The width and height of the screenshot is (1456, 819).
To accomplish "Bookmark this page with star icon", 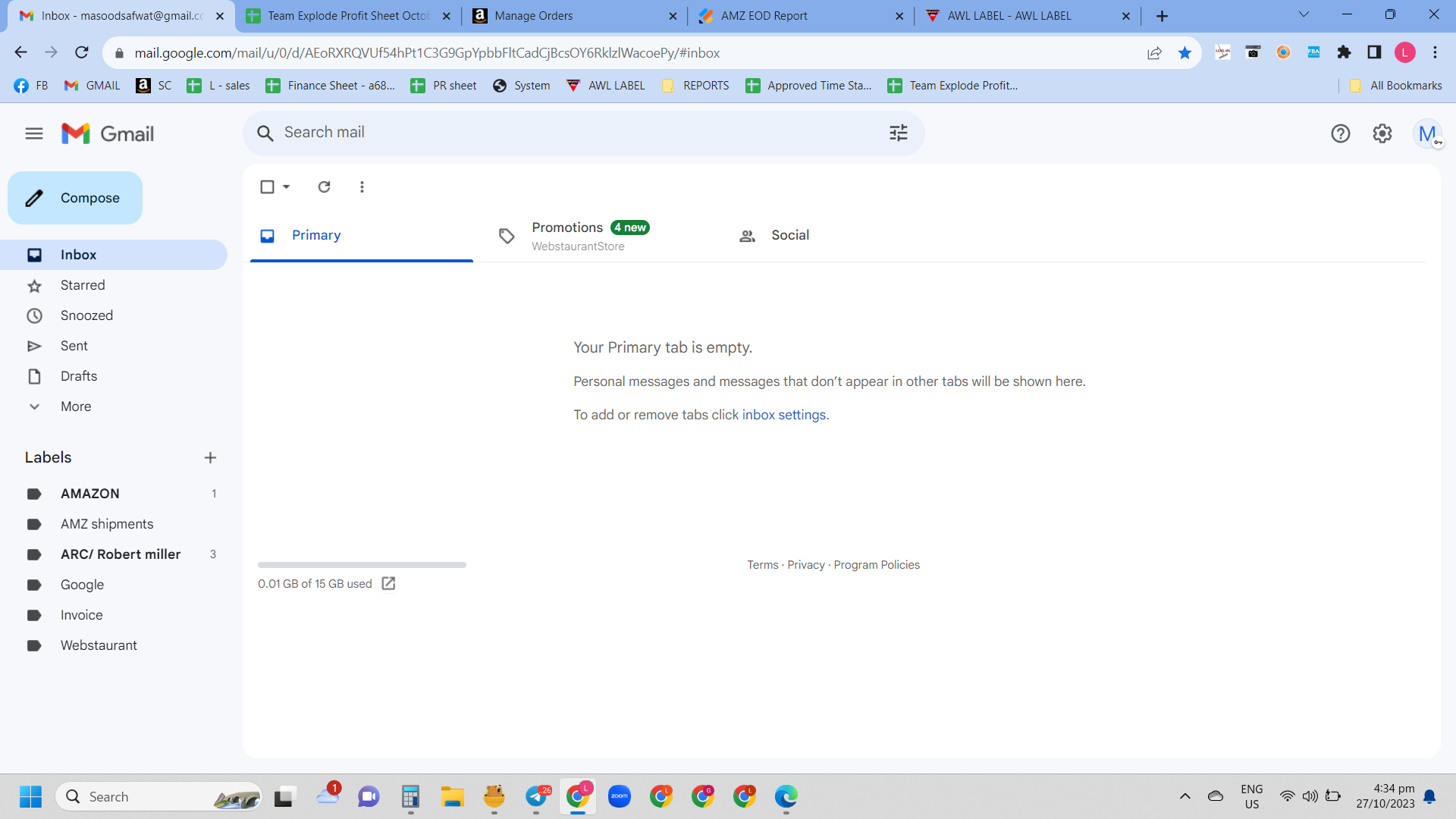I will click(1185, 53).
